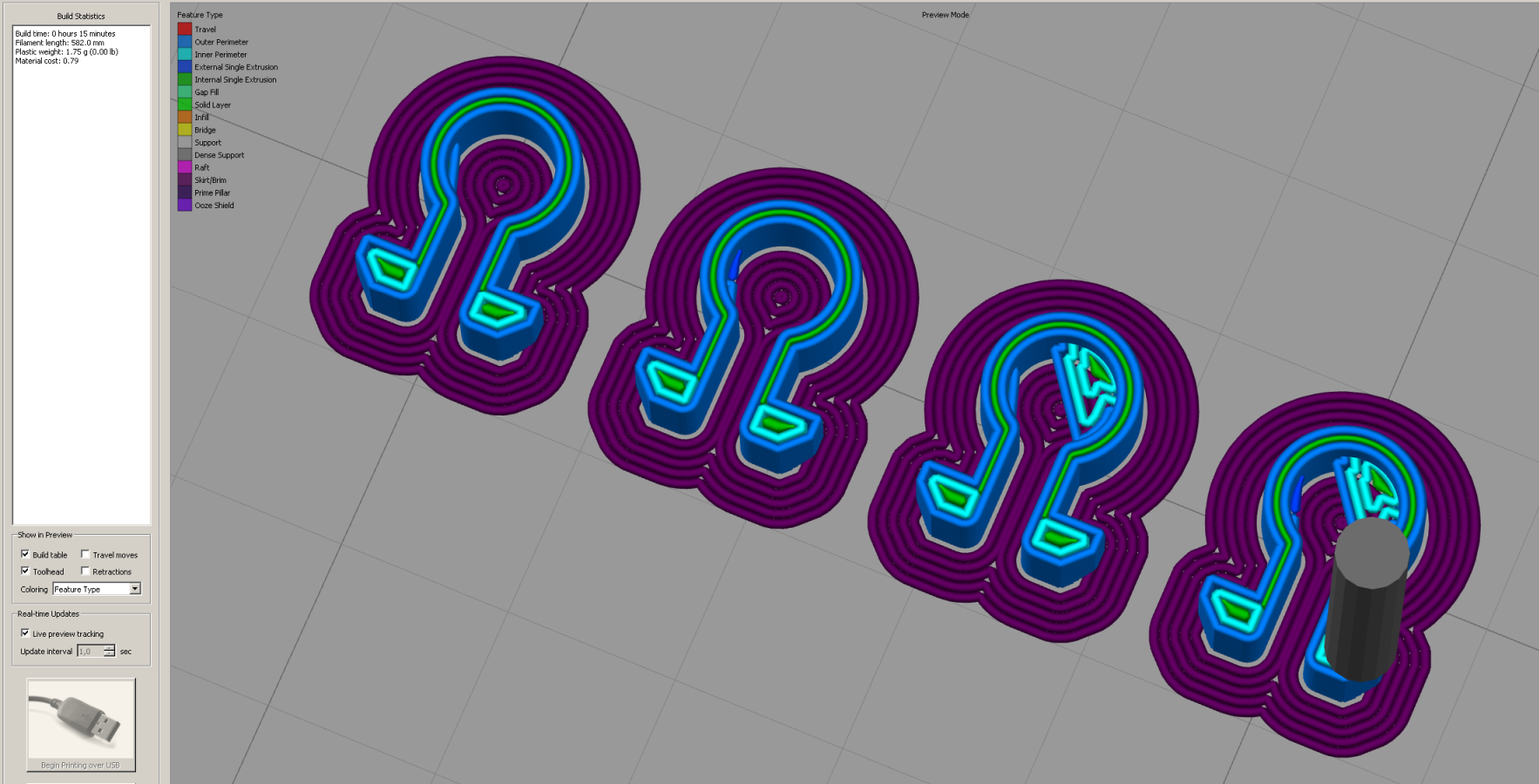
Task: Toggle the Build table checkbox
Action: click(25, 554)
